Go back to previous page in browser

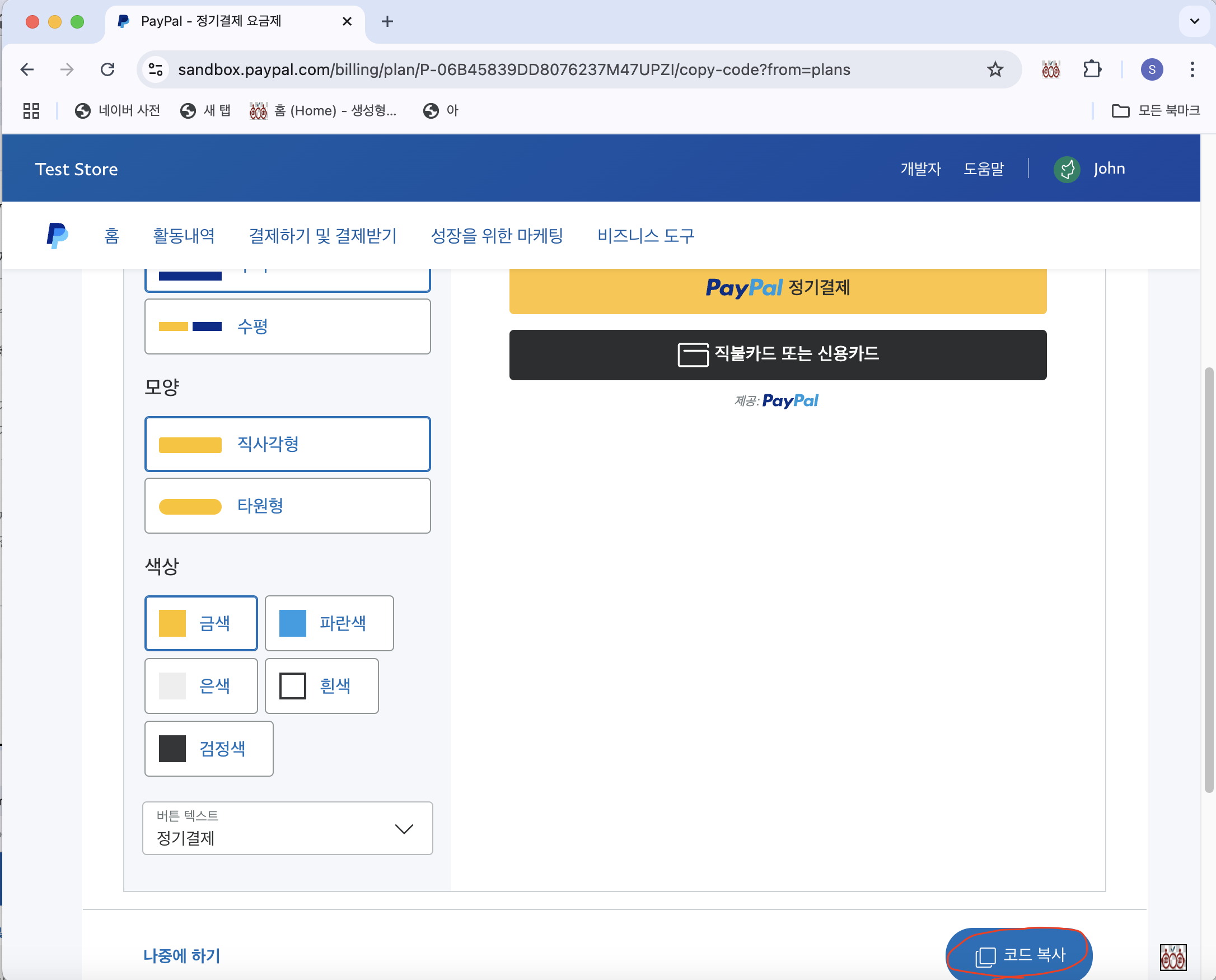27,69
